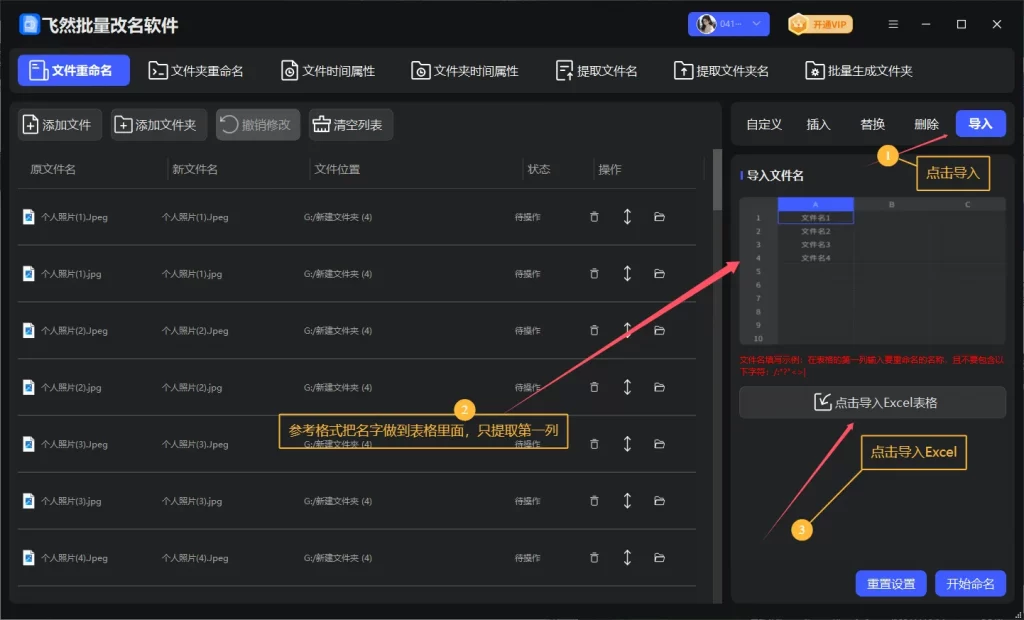1024x620 pixels.
Task: Open folder location of 个人照片(2).Jpeg
Action: 659,331
